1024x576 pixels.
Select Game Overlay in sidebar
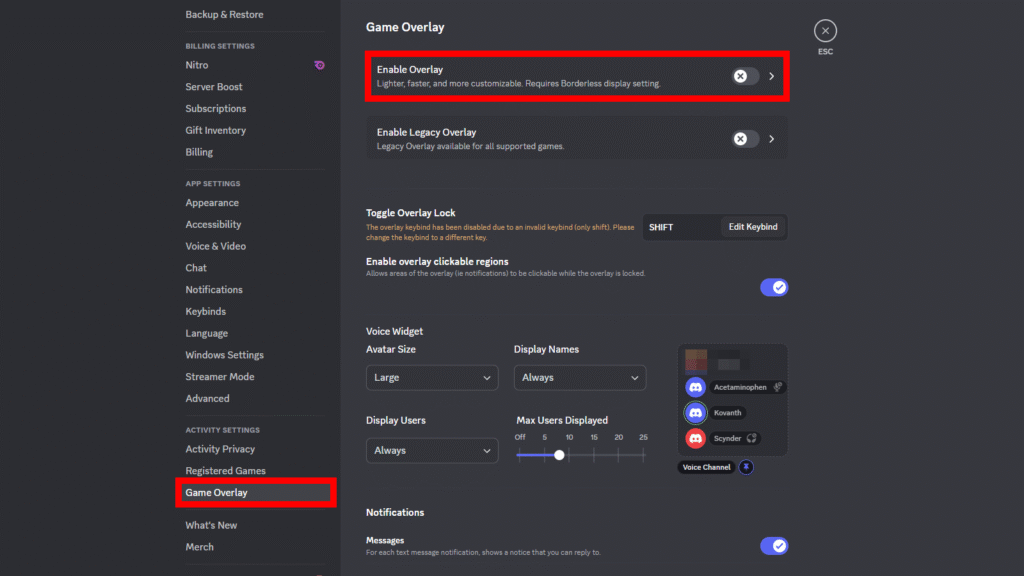coord(255,492)
